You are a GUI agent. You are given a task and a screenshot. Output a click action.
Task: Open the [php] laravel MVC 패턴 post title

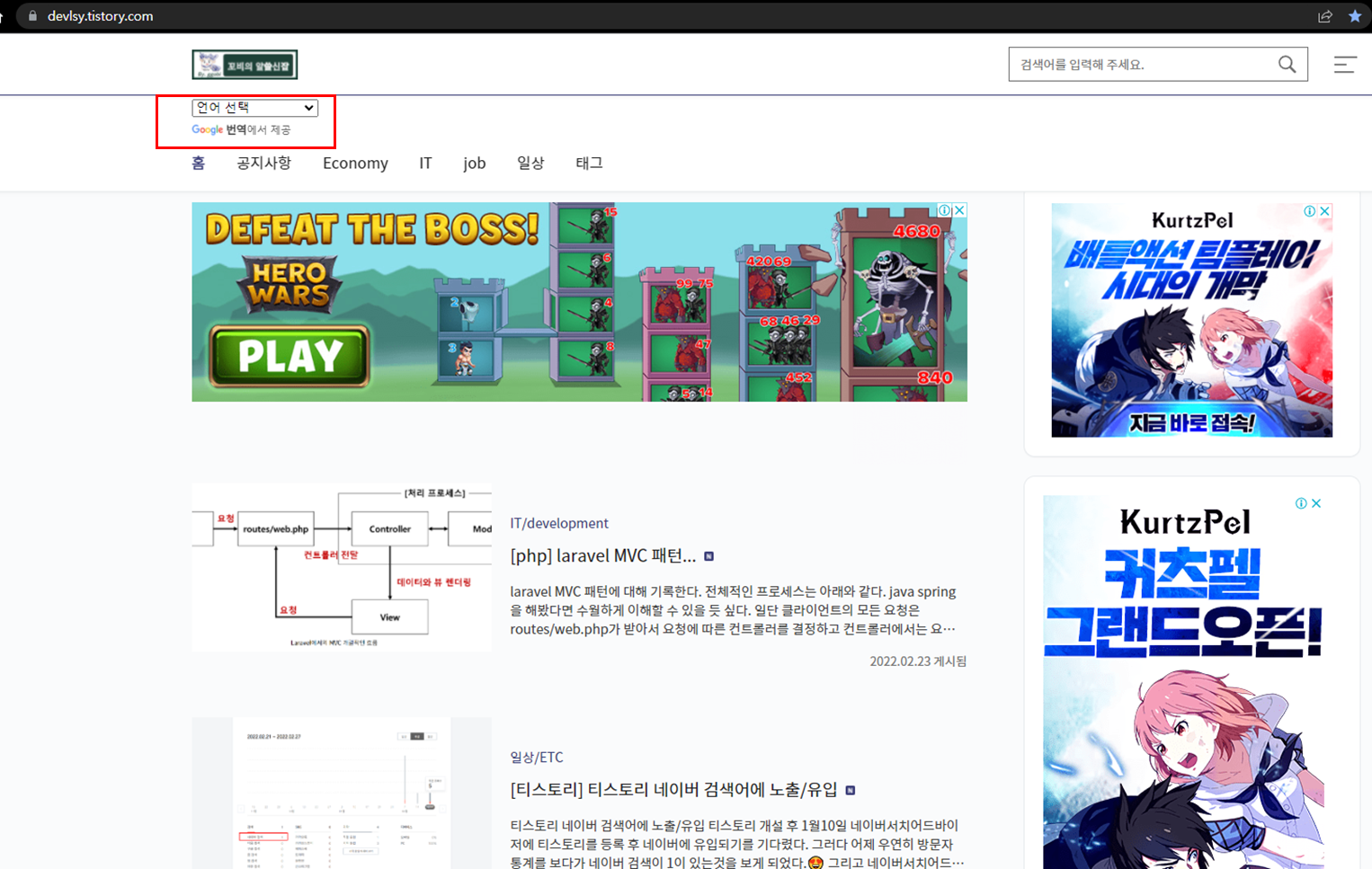point(603,555)
